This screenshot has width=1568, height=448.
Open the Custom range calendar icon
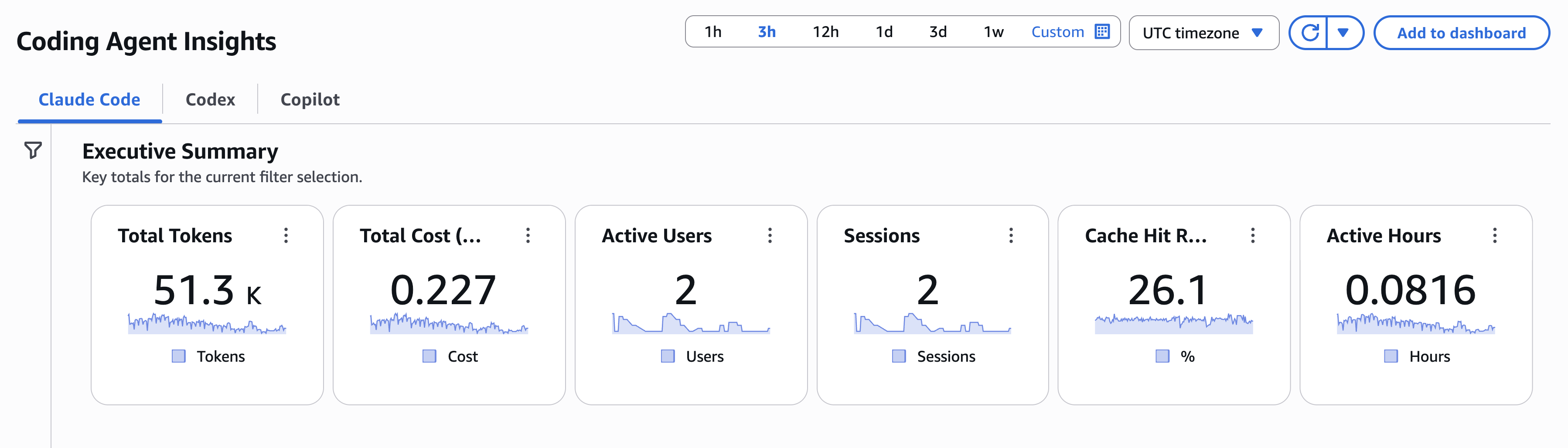1102,32
